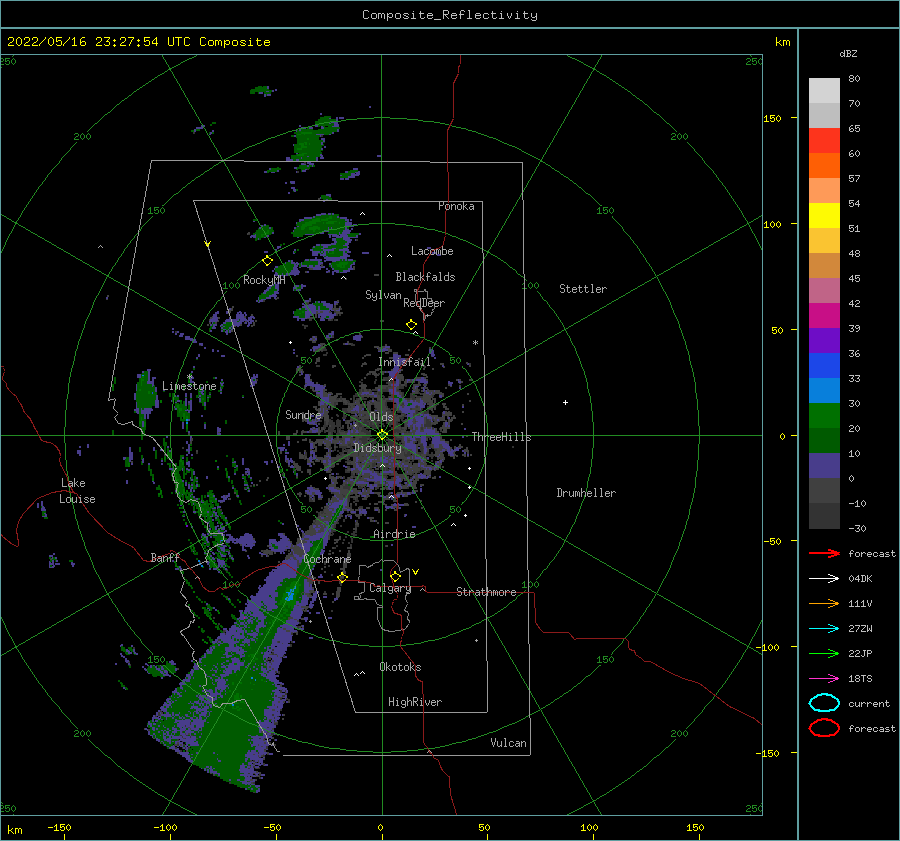This screenshot has height=841, width=900.
Task: Click the asterisk marker above Limestone
Action: pos(189,377)
